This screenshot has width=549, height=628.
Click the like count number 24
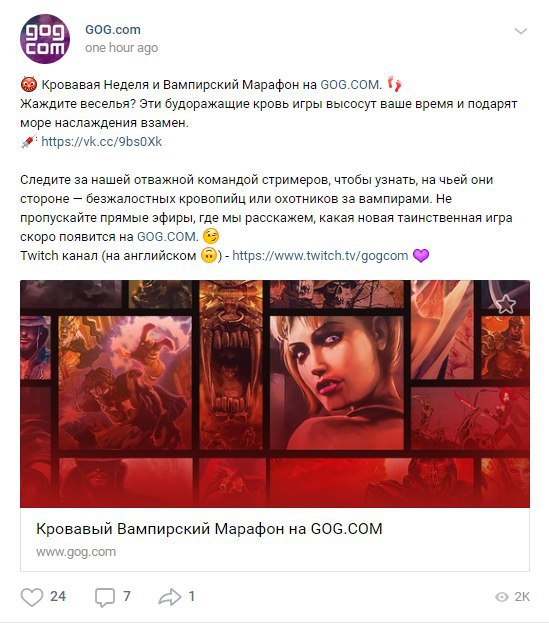pos(58,596)
